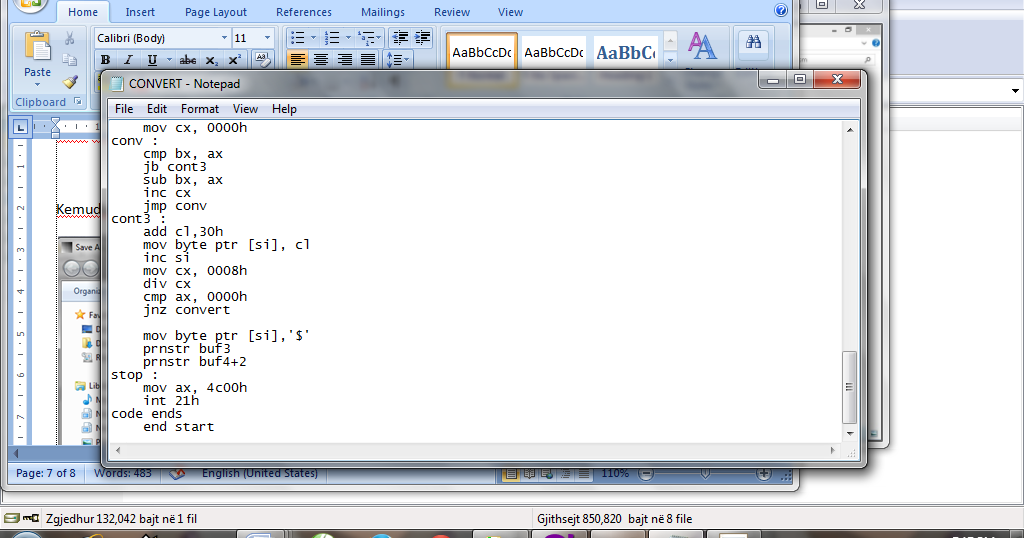Open Word Help via the question mark icon
This screenshot has width=1024, height=538.
[x=780, y=10]
